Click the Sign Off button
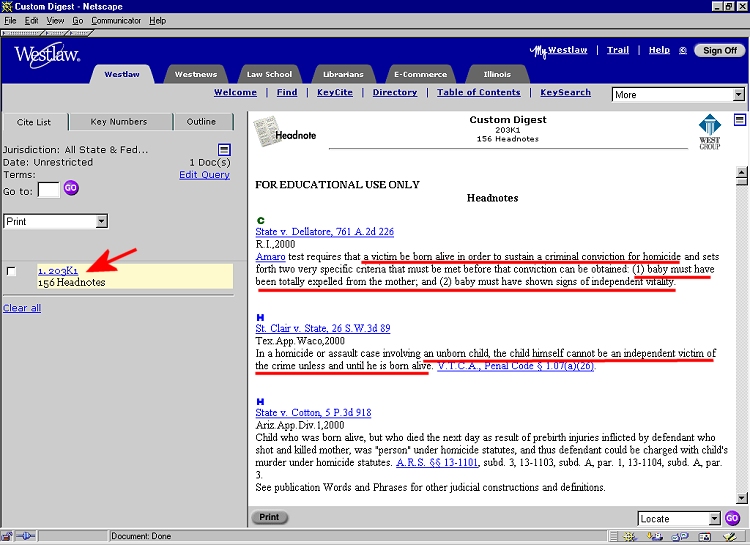 [719, 50]
